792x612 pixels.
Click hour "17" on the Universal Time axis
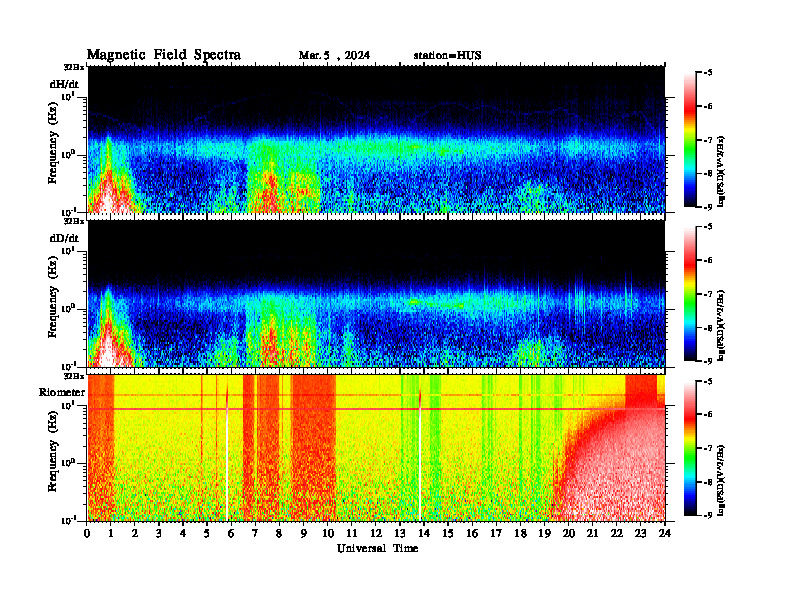click(496, 533)
